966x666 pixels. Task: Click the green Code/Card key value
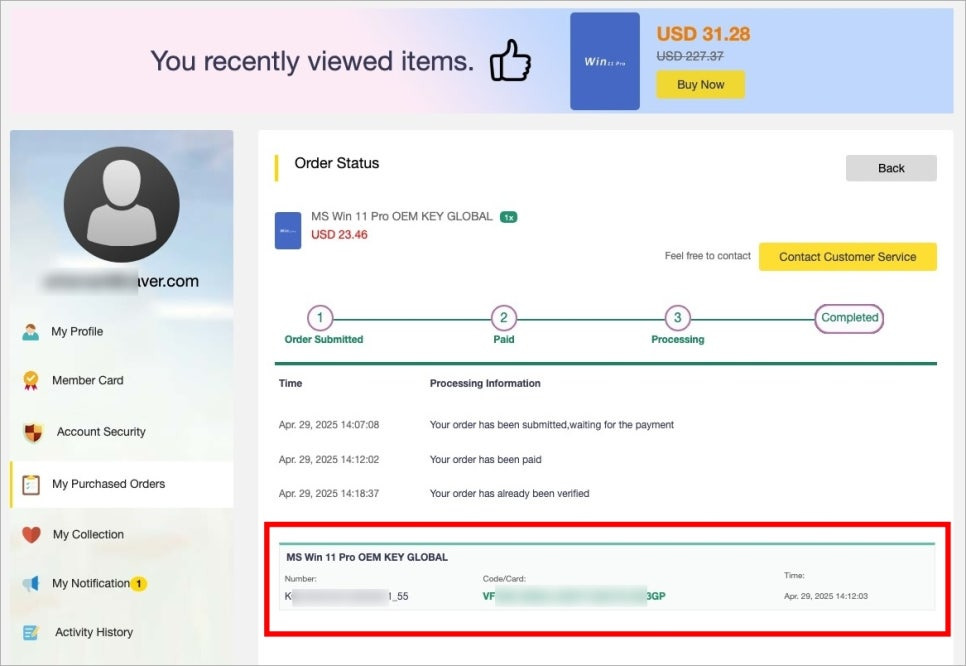pyautogui.click(x=574, y=596)
